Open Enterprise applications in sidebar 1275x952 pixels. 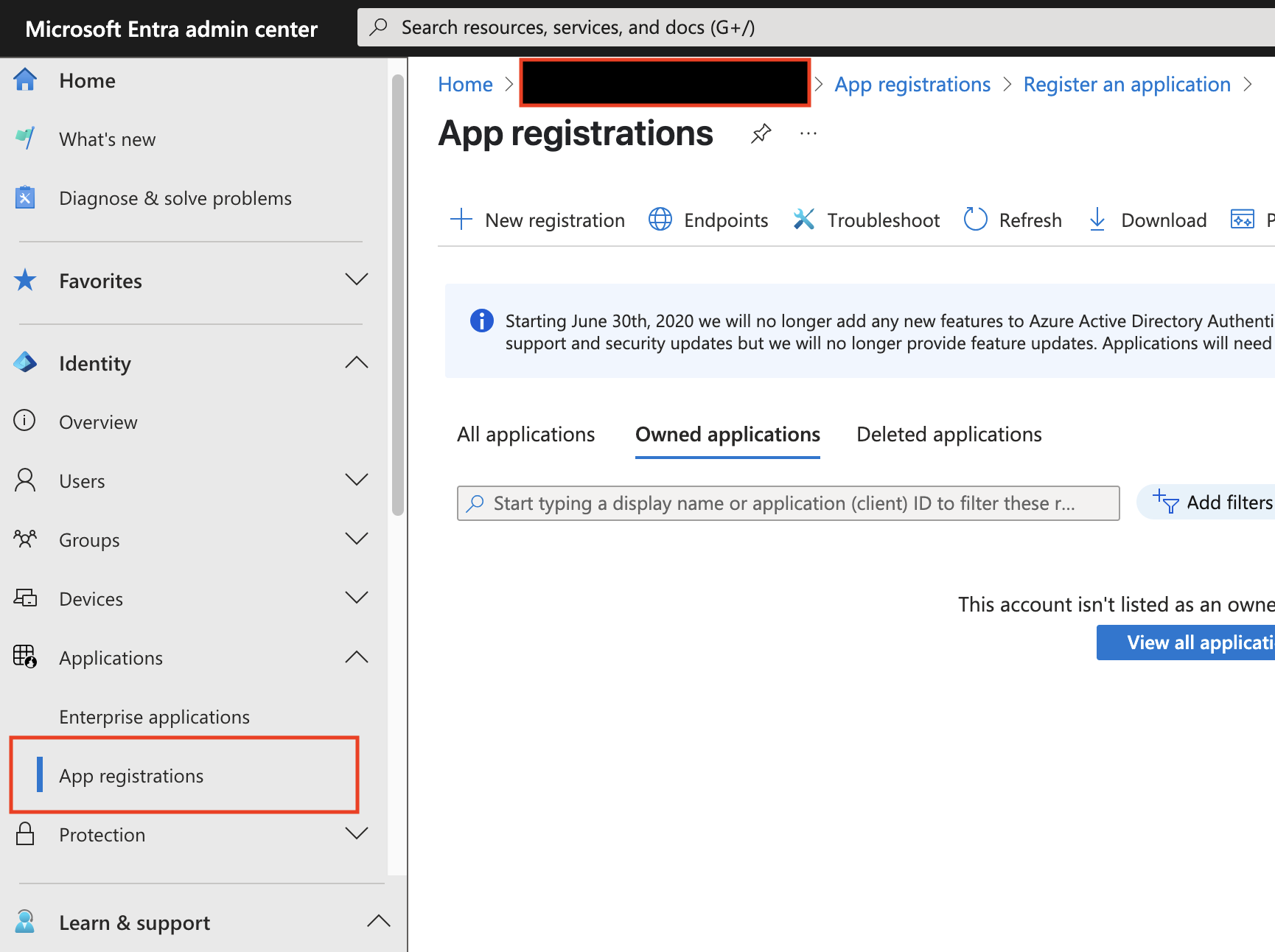coord(154,717)
